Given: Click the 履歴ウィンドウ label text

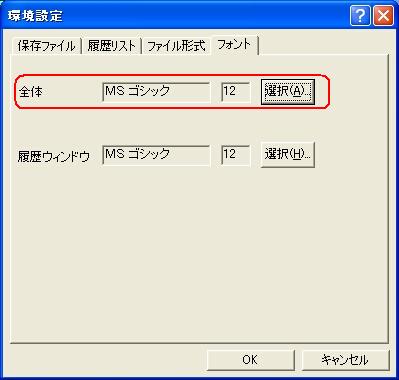Looking at the screenshot, I should 54,156.
